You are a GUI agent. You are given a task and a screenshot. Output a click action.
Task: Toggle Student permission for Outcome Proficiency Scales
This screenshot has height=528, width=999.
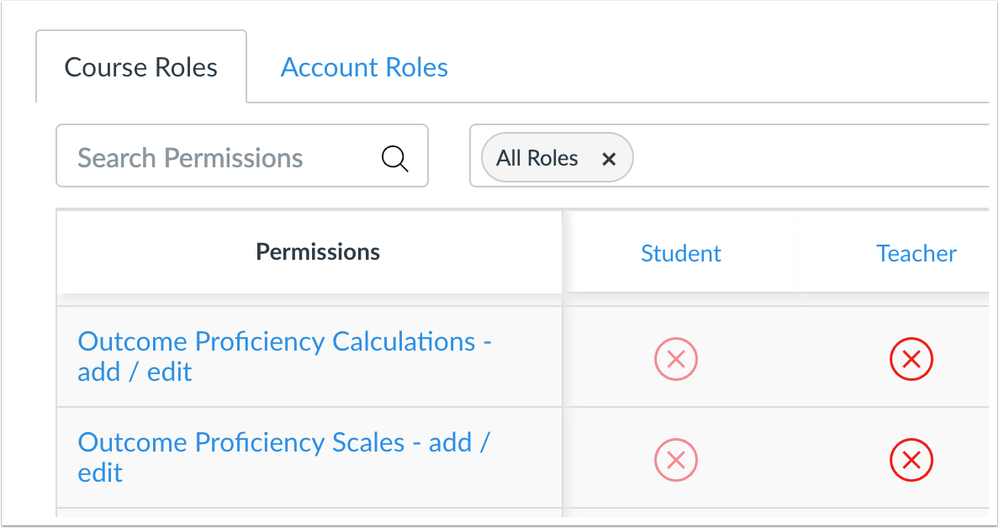click(675, 459)
